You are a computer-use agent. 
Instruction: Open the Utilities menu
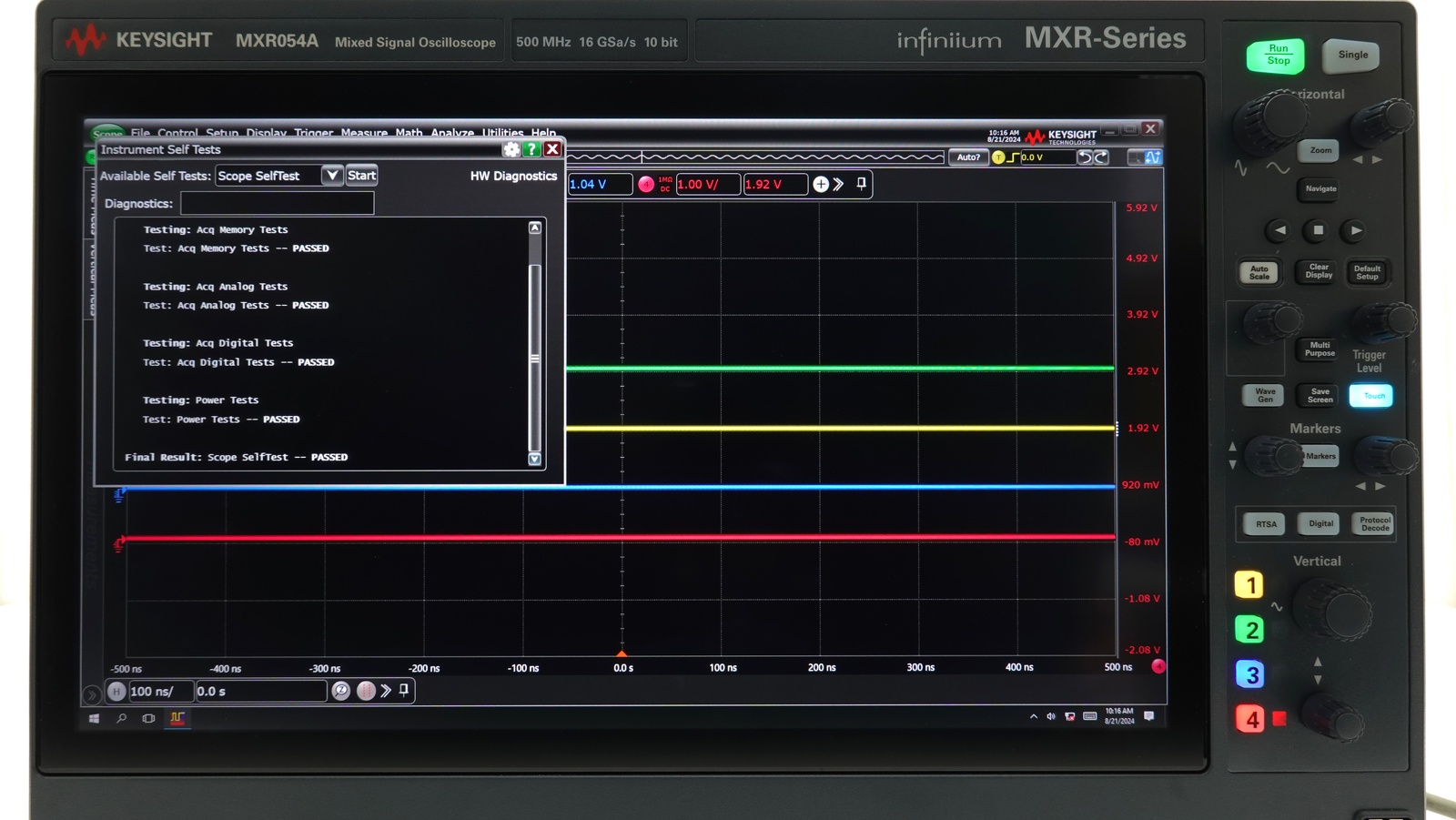click(x=502, y=133)
